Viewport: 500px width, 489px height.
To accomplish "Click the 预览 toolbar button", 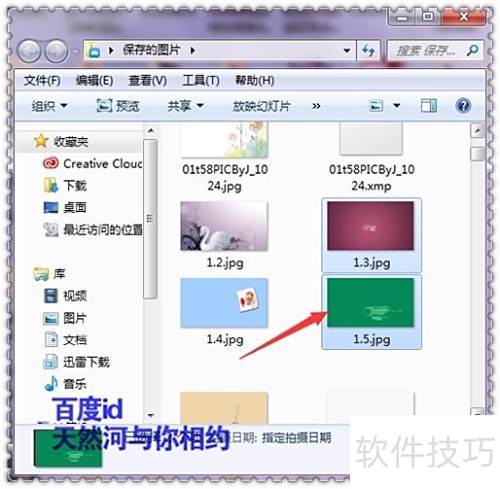I will click(x=118, y=106).
